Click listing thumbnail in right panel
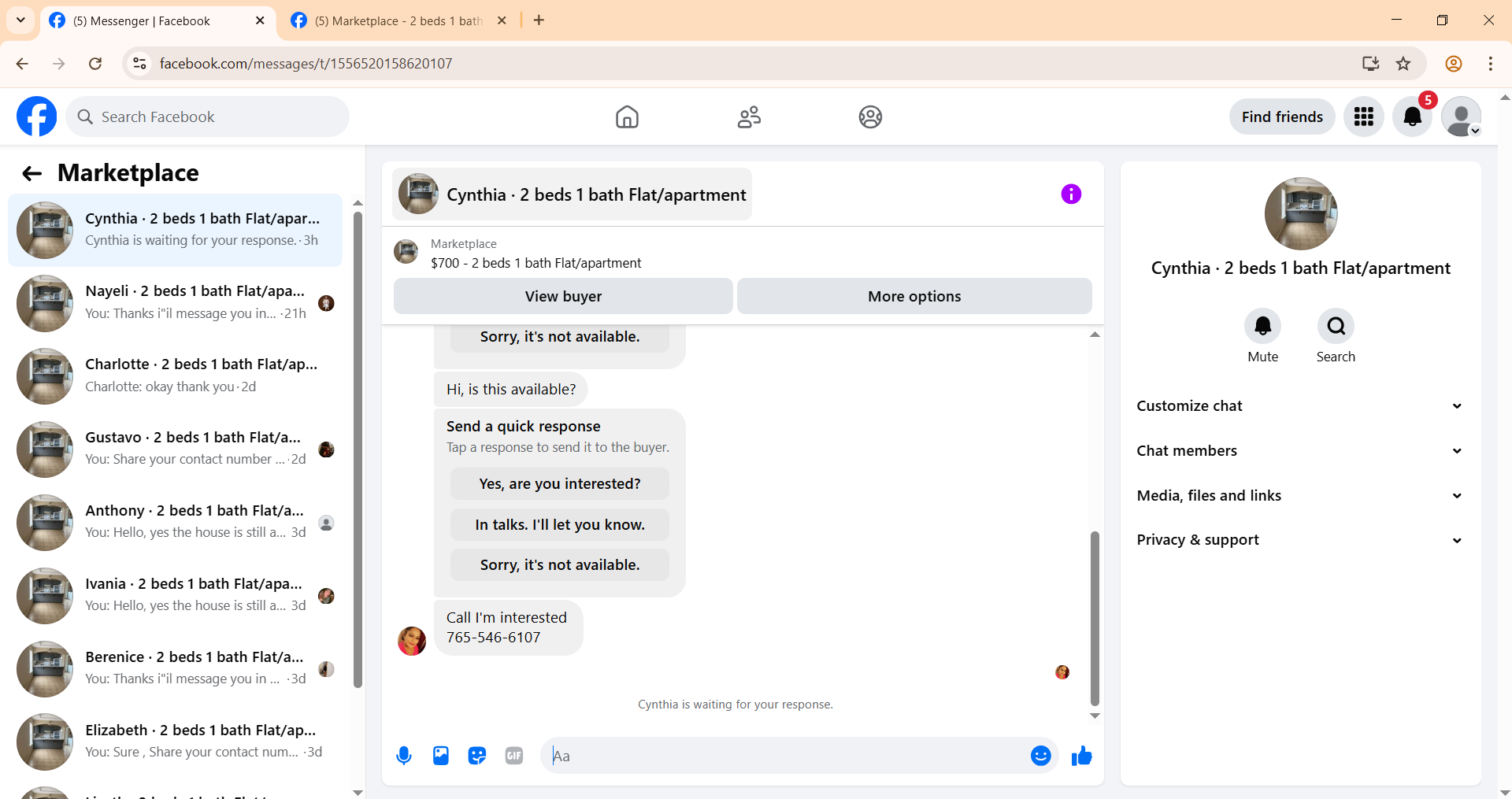The image size is (1512, 799). [x=1300, y=213]
